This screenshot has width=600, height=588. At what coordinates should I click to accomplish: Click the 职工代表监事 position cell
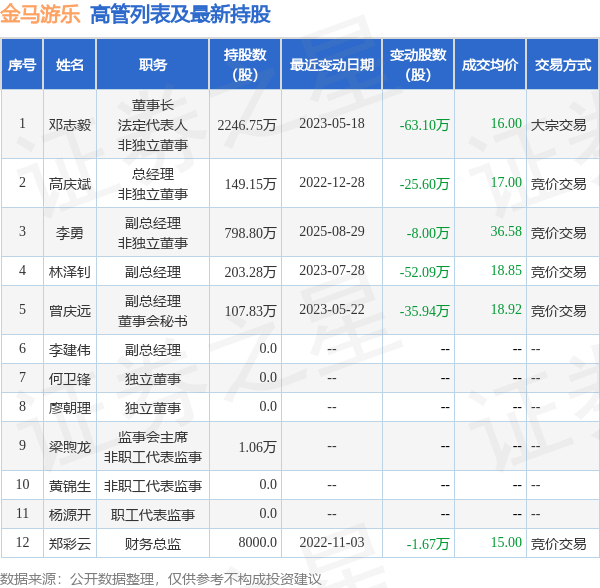[x=153, y=515]
